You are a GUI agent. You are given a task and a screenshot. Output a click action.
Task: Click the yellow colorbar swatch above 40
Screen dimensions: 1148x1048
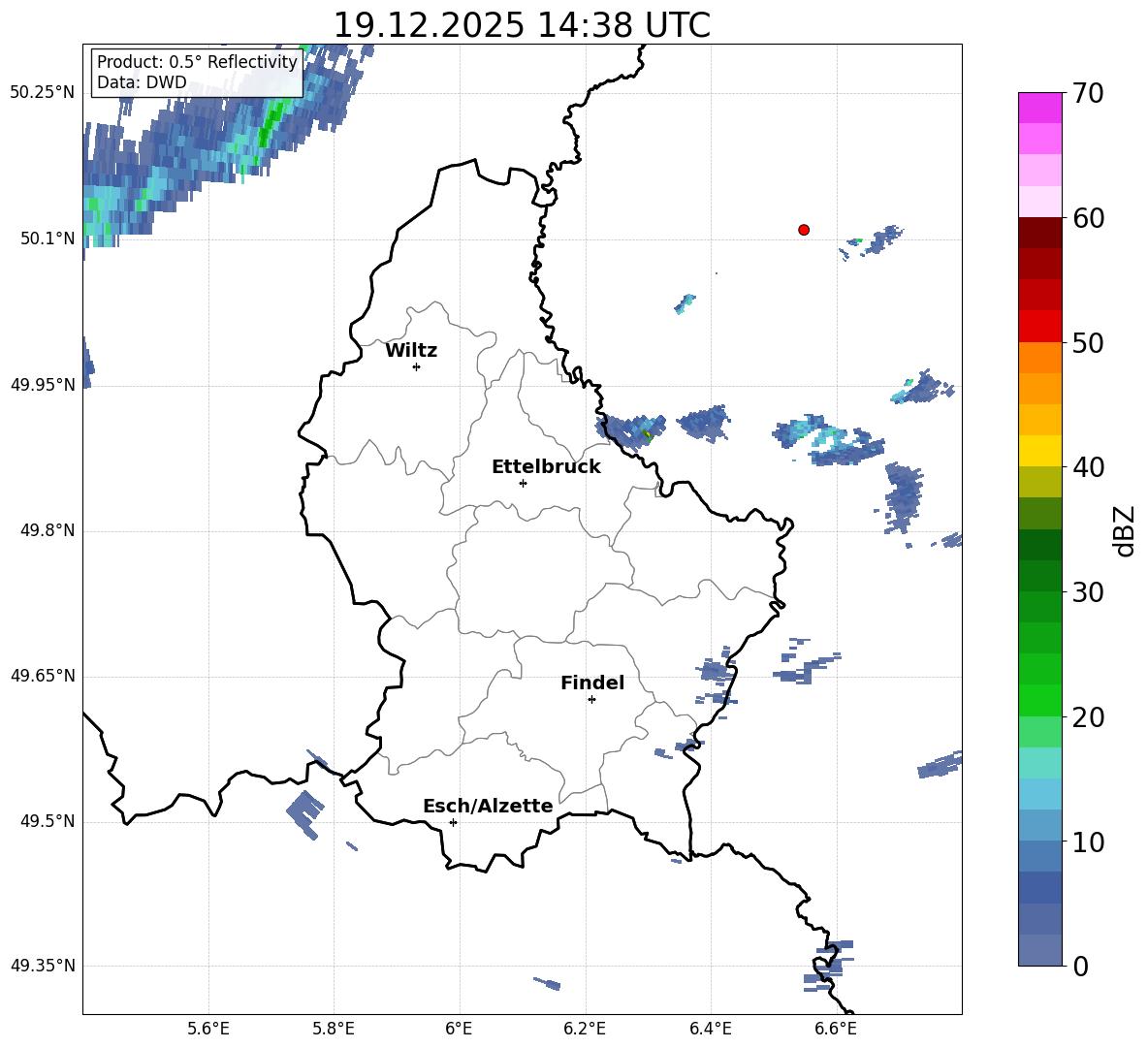[x=1039, y=451]
